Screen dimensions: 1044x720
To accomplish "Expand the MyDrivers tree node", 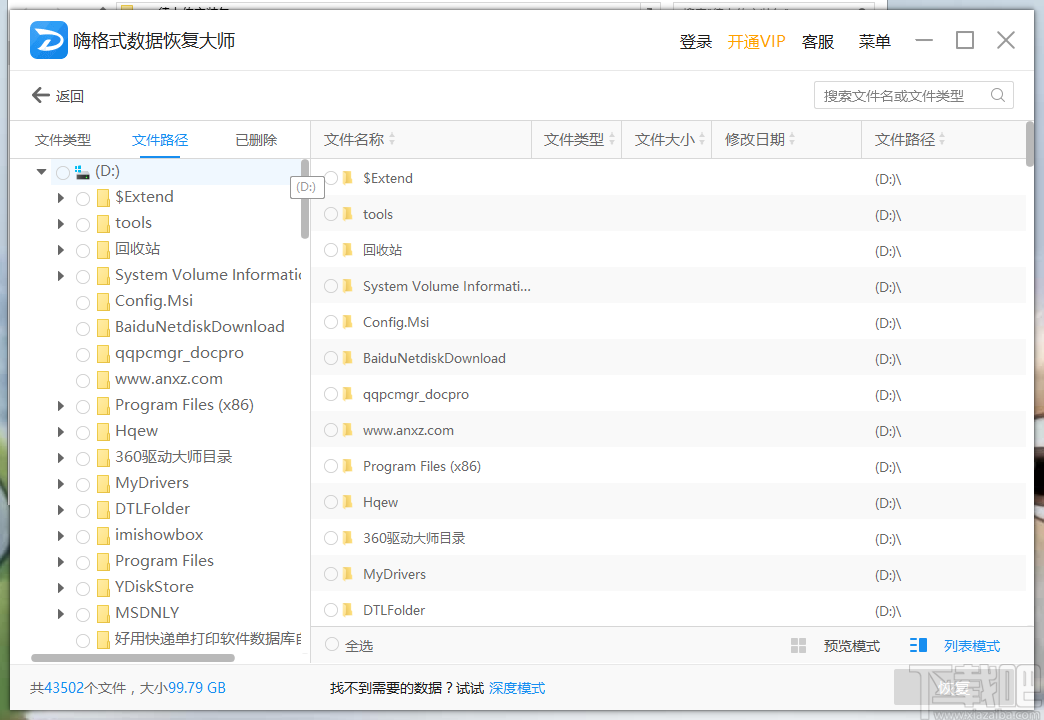I will [x=61, y=484].
